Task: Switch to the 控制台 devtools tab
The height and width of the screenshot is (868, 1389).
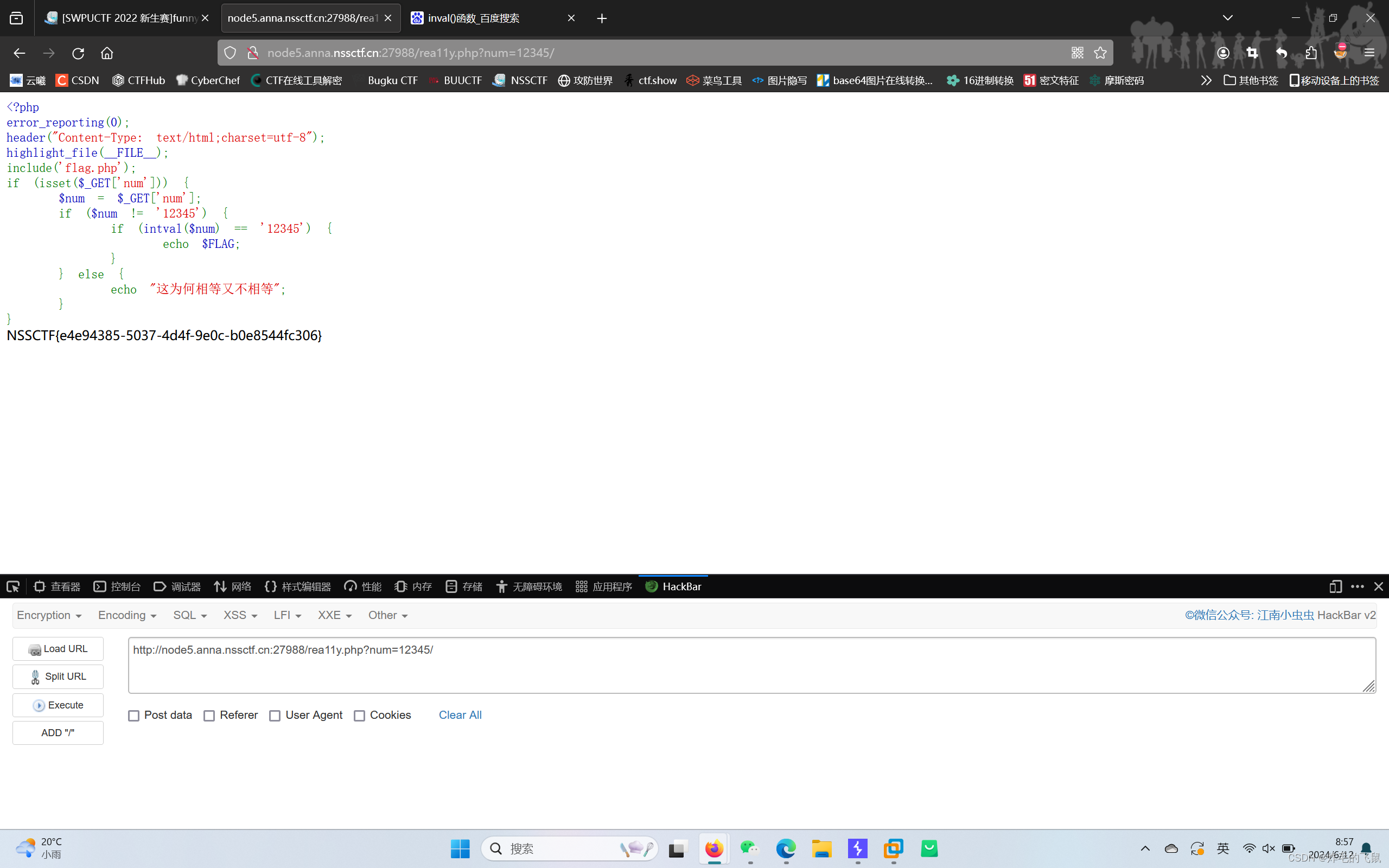Action: 117,586
